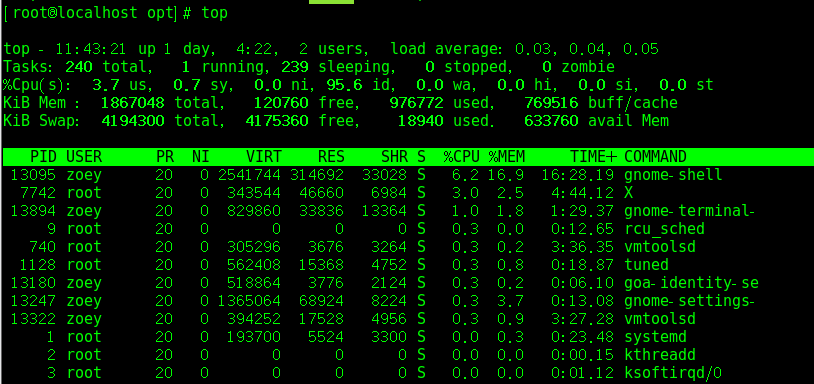The width and height of the screenshot is (814, 384).
Task: Click the PID column header
Action: pyautogui.click(x=43, y=157)
